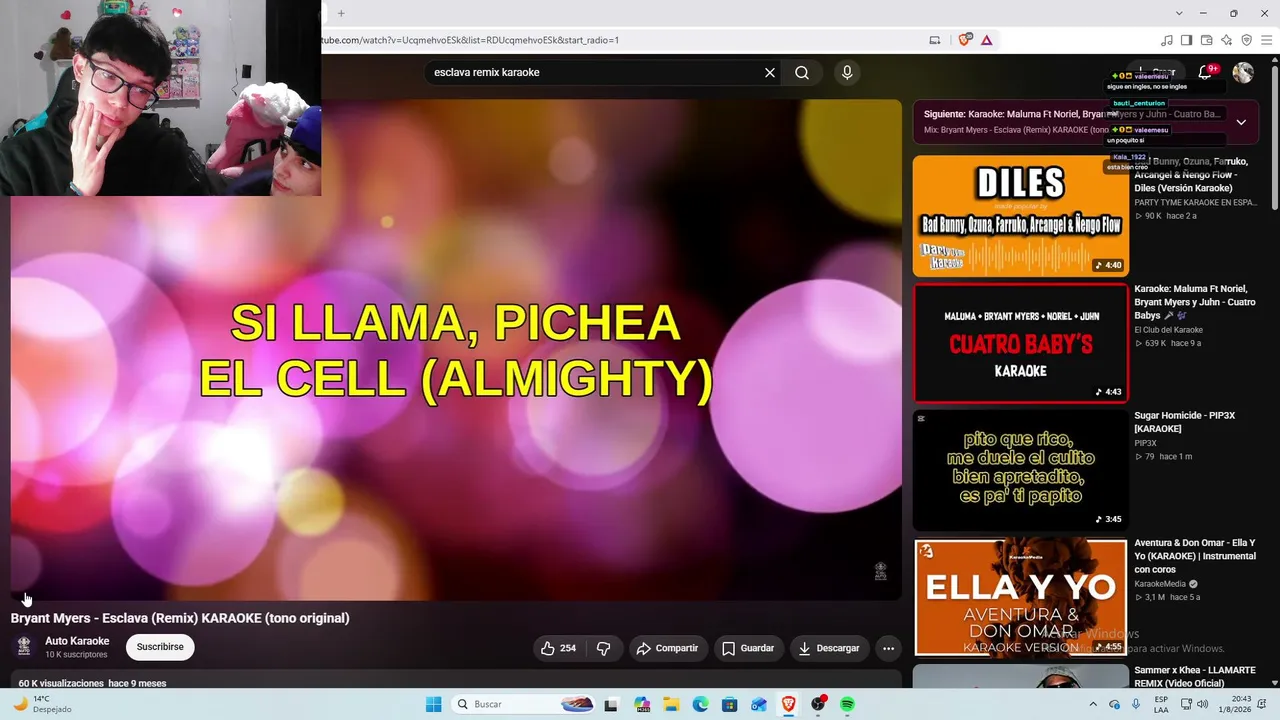The width and height of the screenshot is (1280, 720).
Task: Open Brave Rewards triangle icon
Action: 987,40
